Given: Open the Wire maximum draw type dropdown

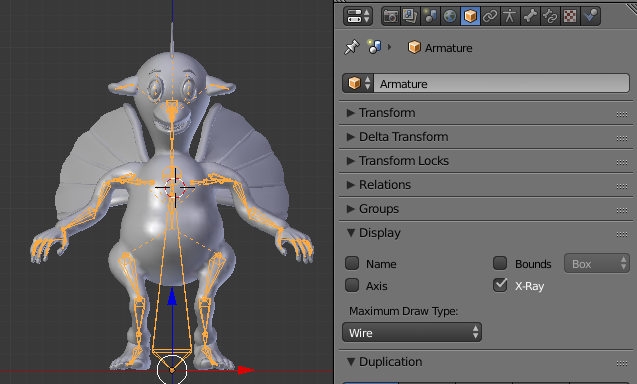Looking at the screenshot, I should tap(412, 333).
